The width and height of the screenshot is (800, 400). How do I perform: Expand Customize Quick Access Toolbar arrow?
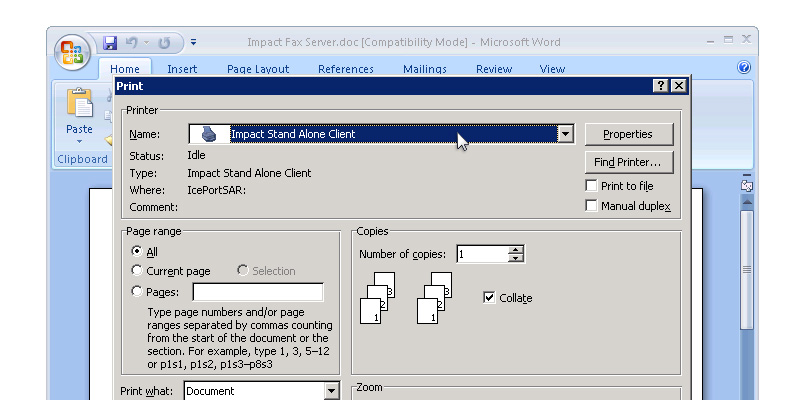pos(193,43)
